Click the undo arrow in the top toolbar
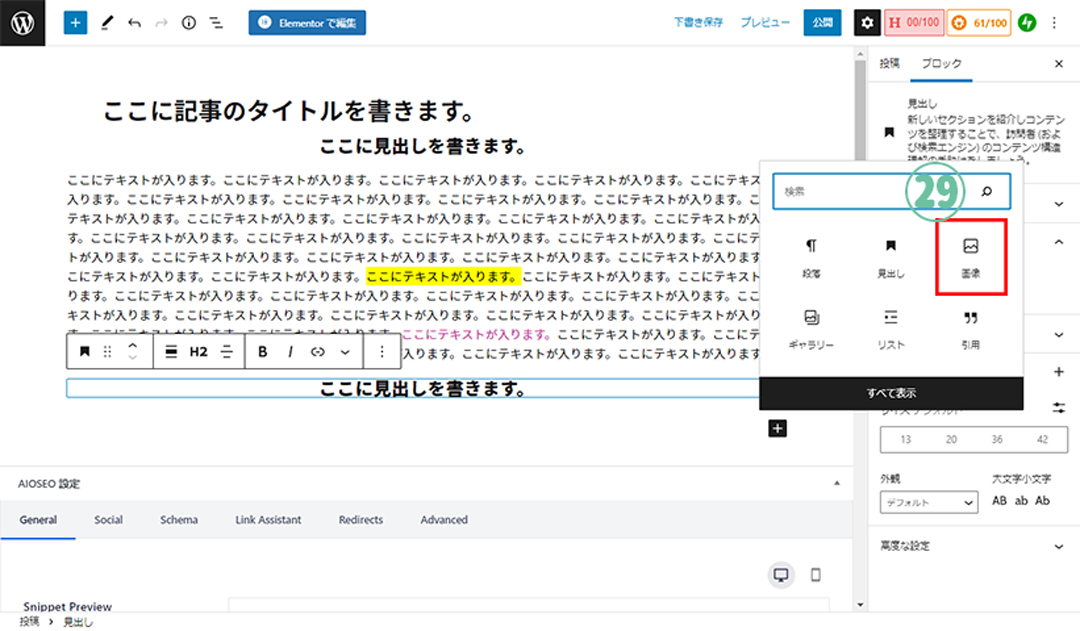 (x=134, y=22)
